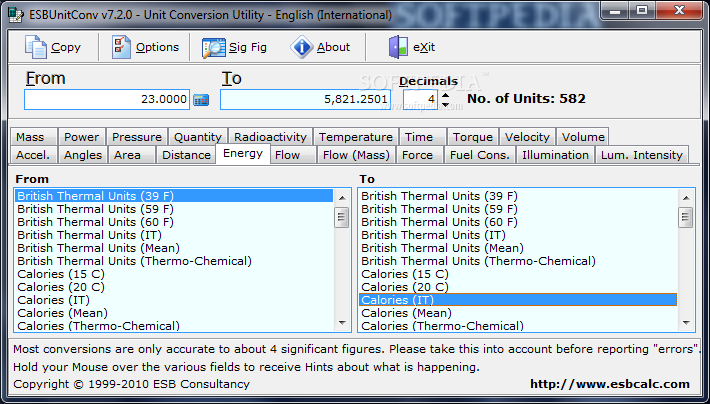The height and width of the screenshot is (404, 710).
Task: Open the Radioactivity tab
Action: tap(270, 137)
